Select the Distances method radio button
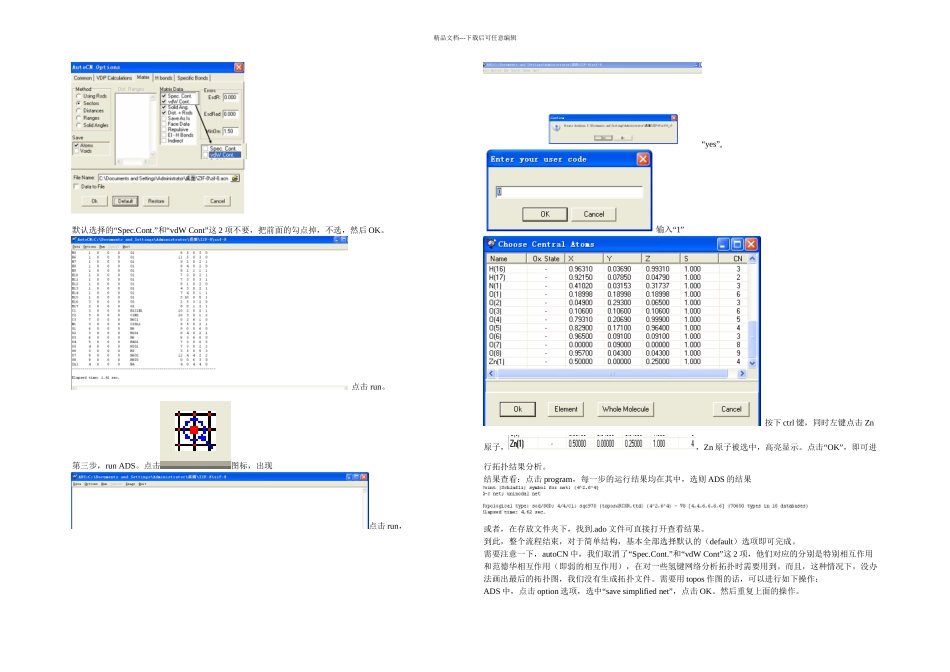Screen dimensions: 950x672 point(78,111)
